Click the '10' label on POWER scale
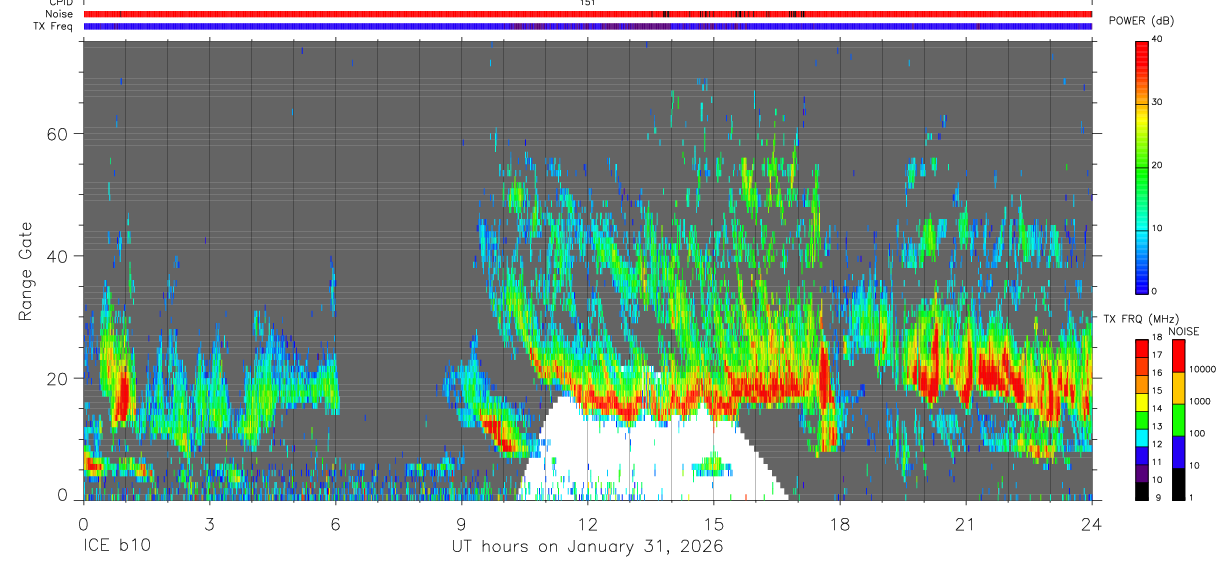 1158,228
